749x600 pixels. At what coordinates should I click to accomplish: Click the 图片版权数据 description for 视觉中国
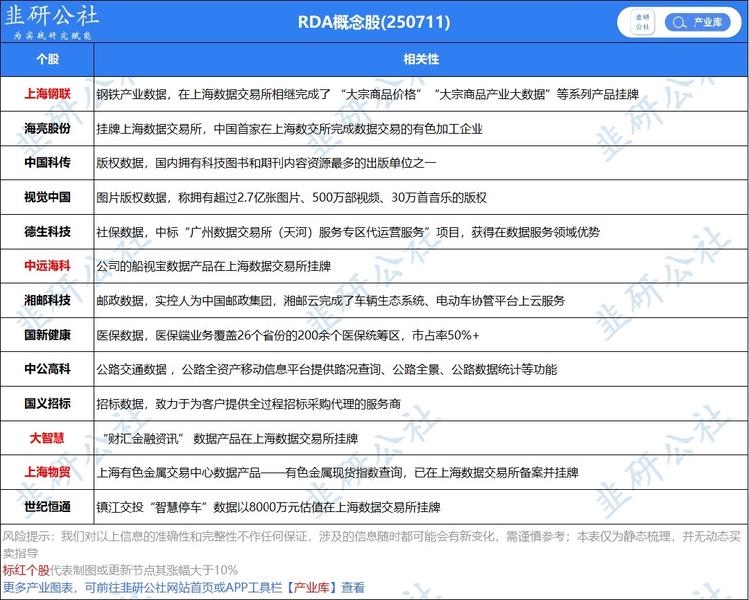(291, 197)
